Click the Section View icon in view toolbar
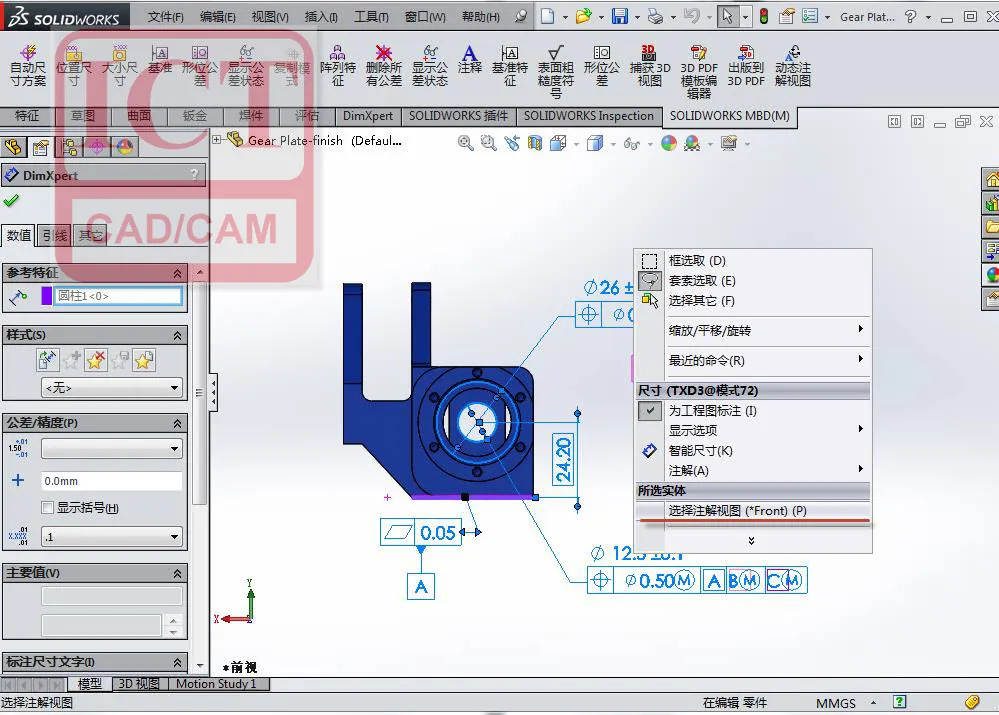Viewport: 999px width, 715px height. click(535, 143)
